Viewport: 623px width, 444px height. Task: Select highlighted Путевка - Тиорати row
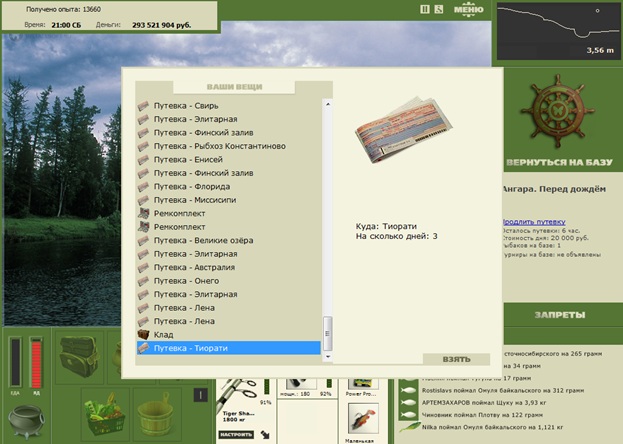[x=229, y=348]
